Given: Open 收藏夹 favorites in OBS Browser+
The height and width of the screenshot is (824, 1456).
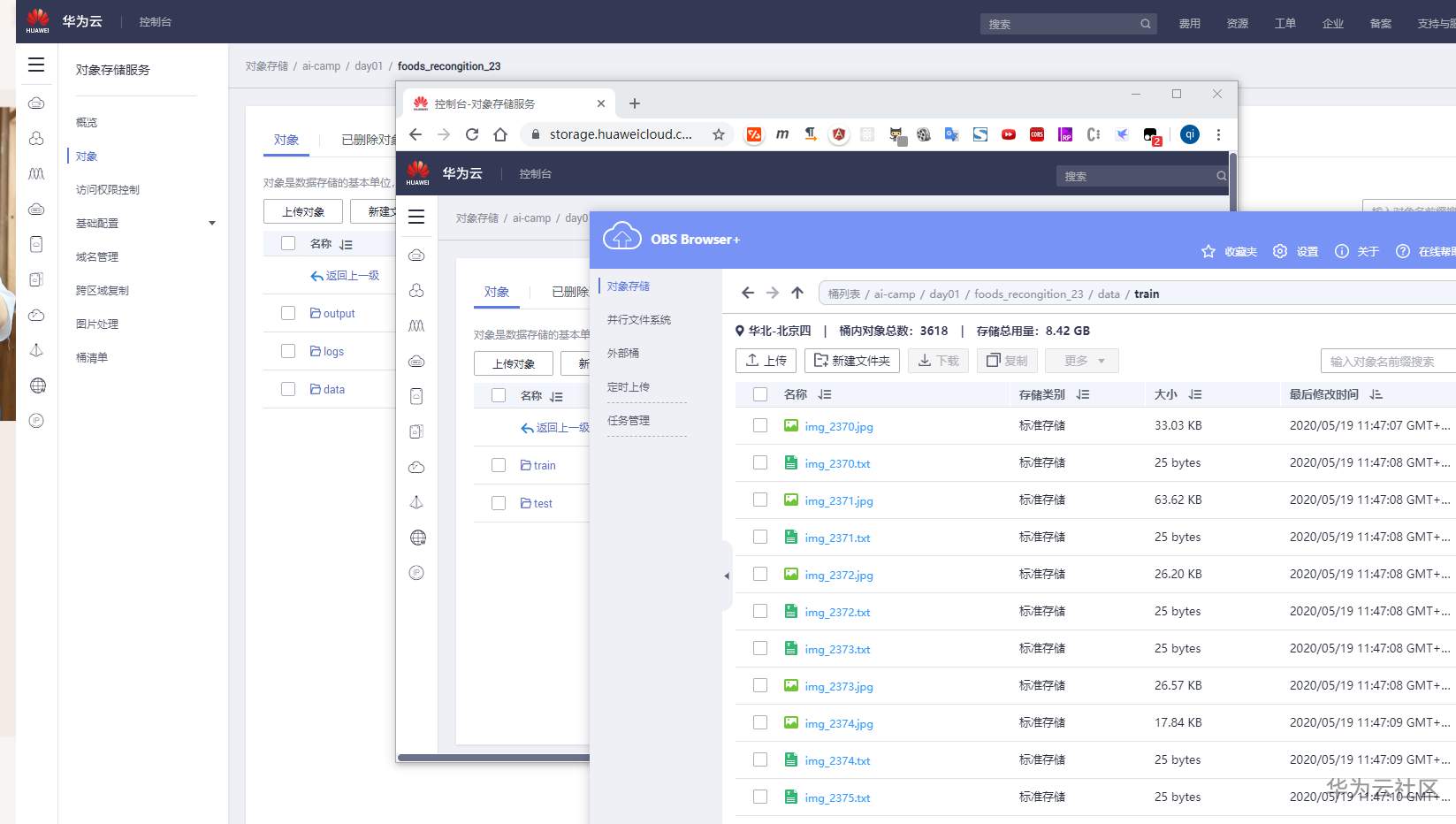Looking at the screenshot, I should (x=1229, y=252).
